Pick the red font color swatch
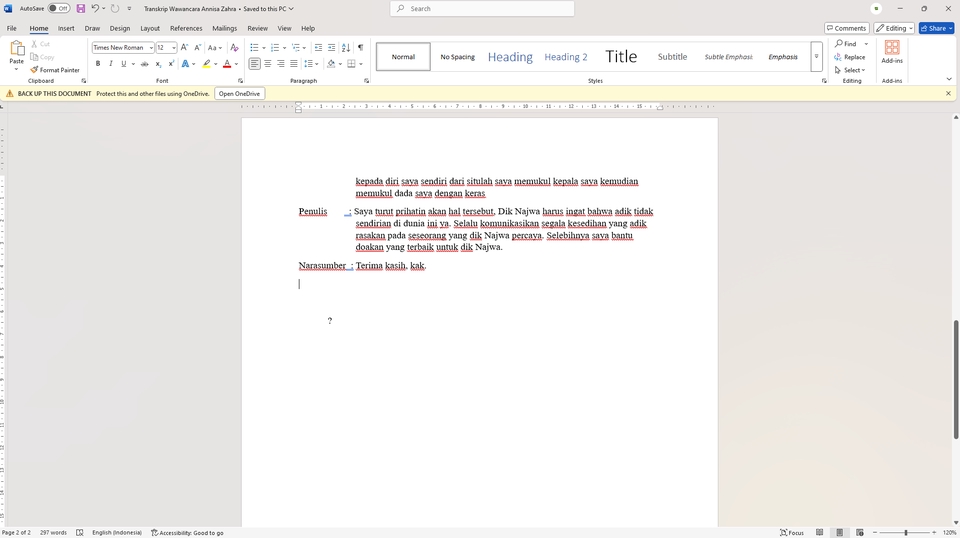This screenshot has height=538, width=960. coord(227,64)
